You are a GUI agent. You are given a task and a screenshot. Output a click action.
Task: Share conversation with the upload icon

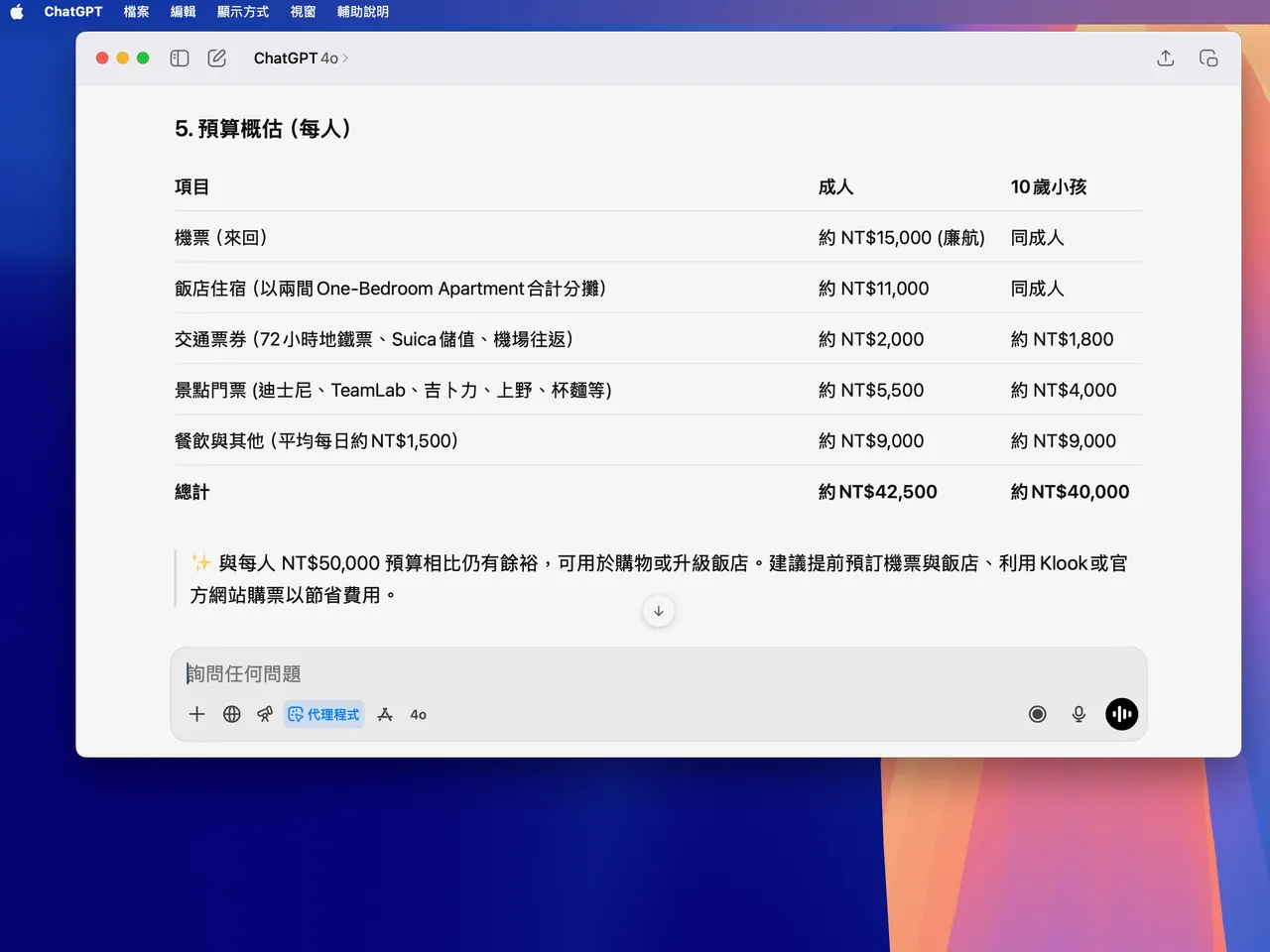pyautogui.click(x=1166, y=59)
